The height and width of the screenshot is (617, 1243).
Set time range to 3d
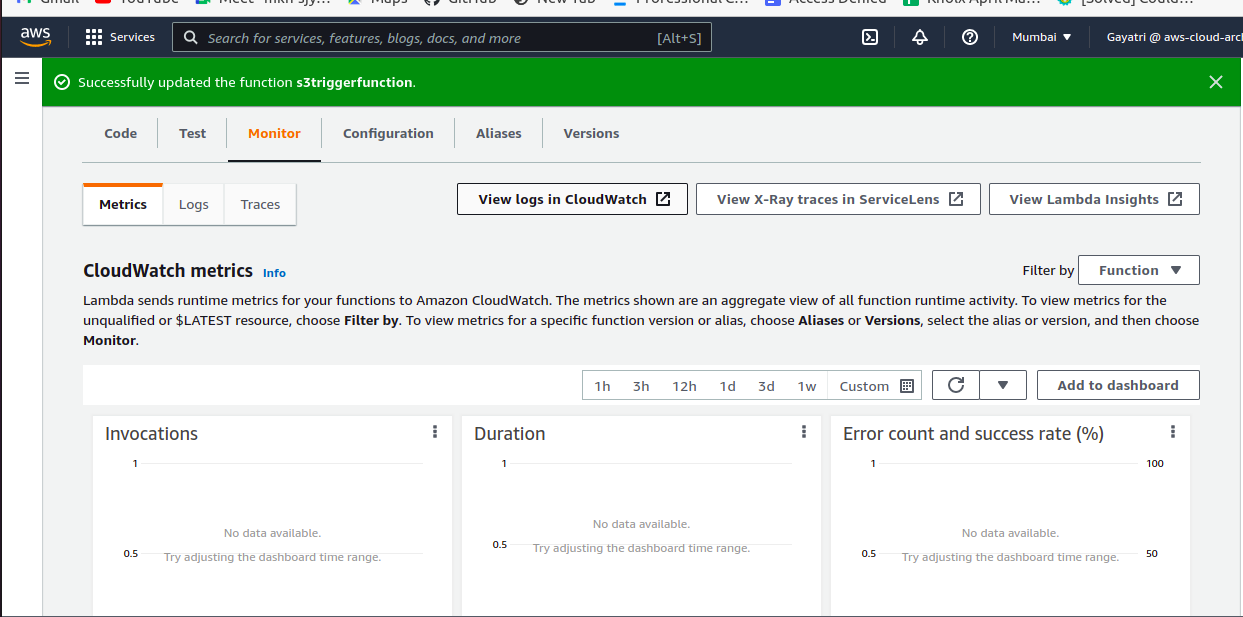coord(766,386)
